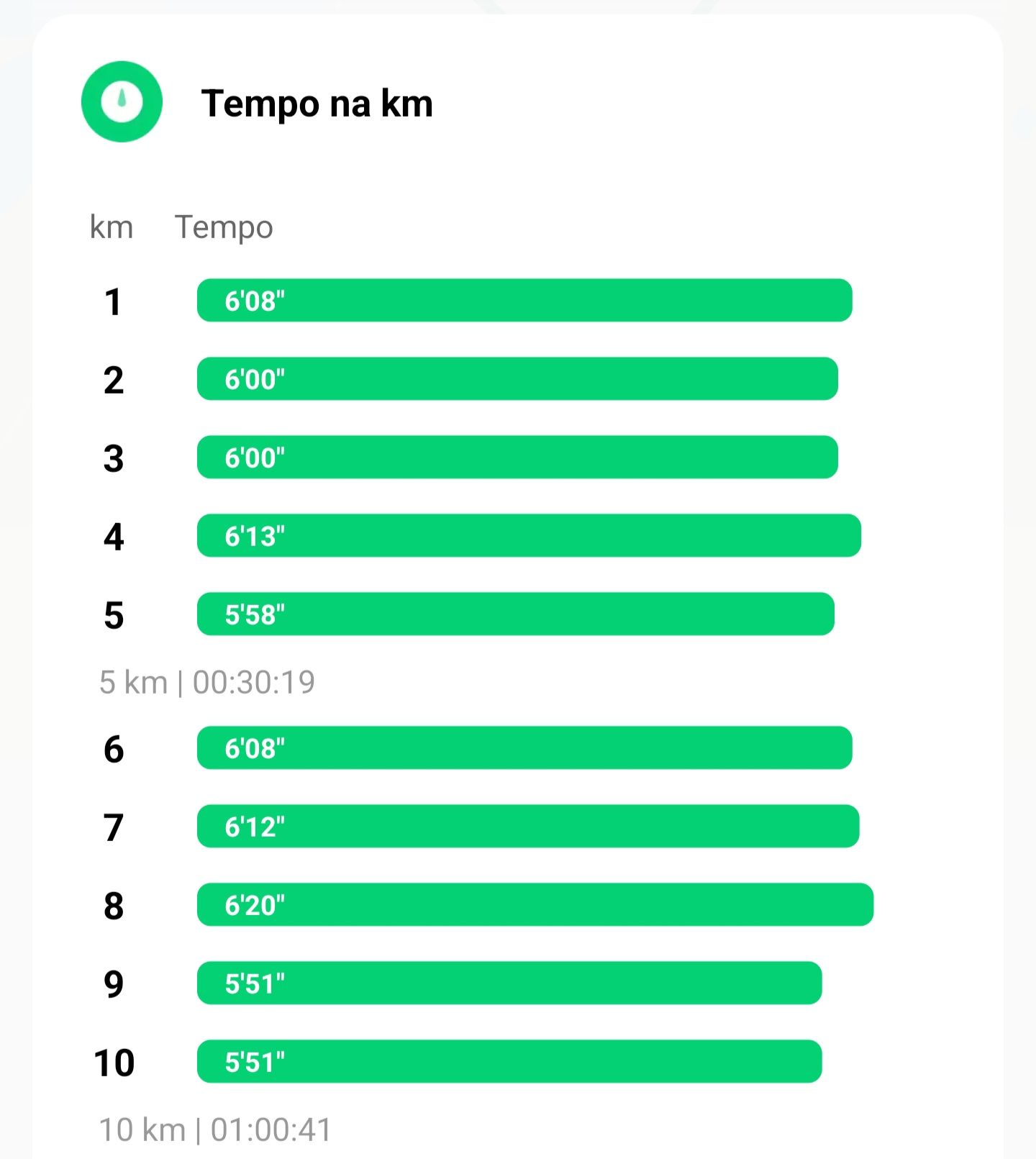1036x1159 pixels.
Task: Tap the slowest split bar 6'20"
Action: coord(535,904)
